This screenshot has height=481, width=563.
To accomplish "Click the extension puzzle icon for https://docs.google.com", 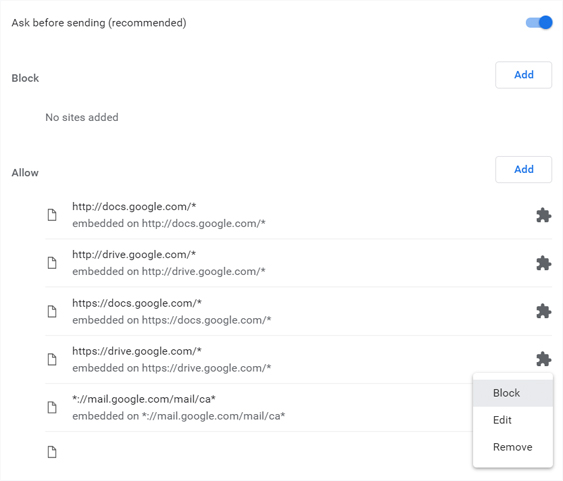I will tap(544, 311).
